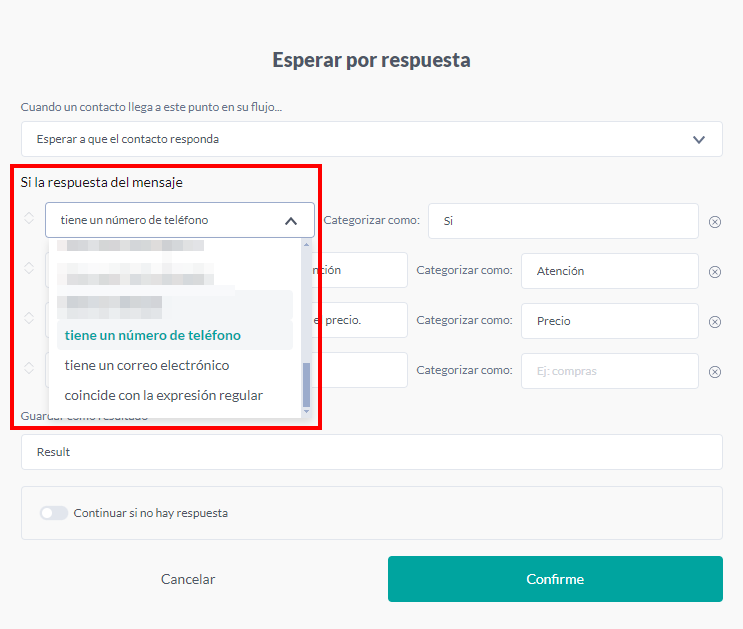Image resolution: width=743 pixels, height=629 pixels.
Task: Click the reorder handle of the last rule
Action: click(29, 368)
